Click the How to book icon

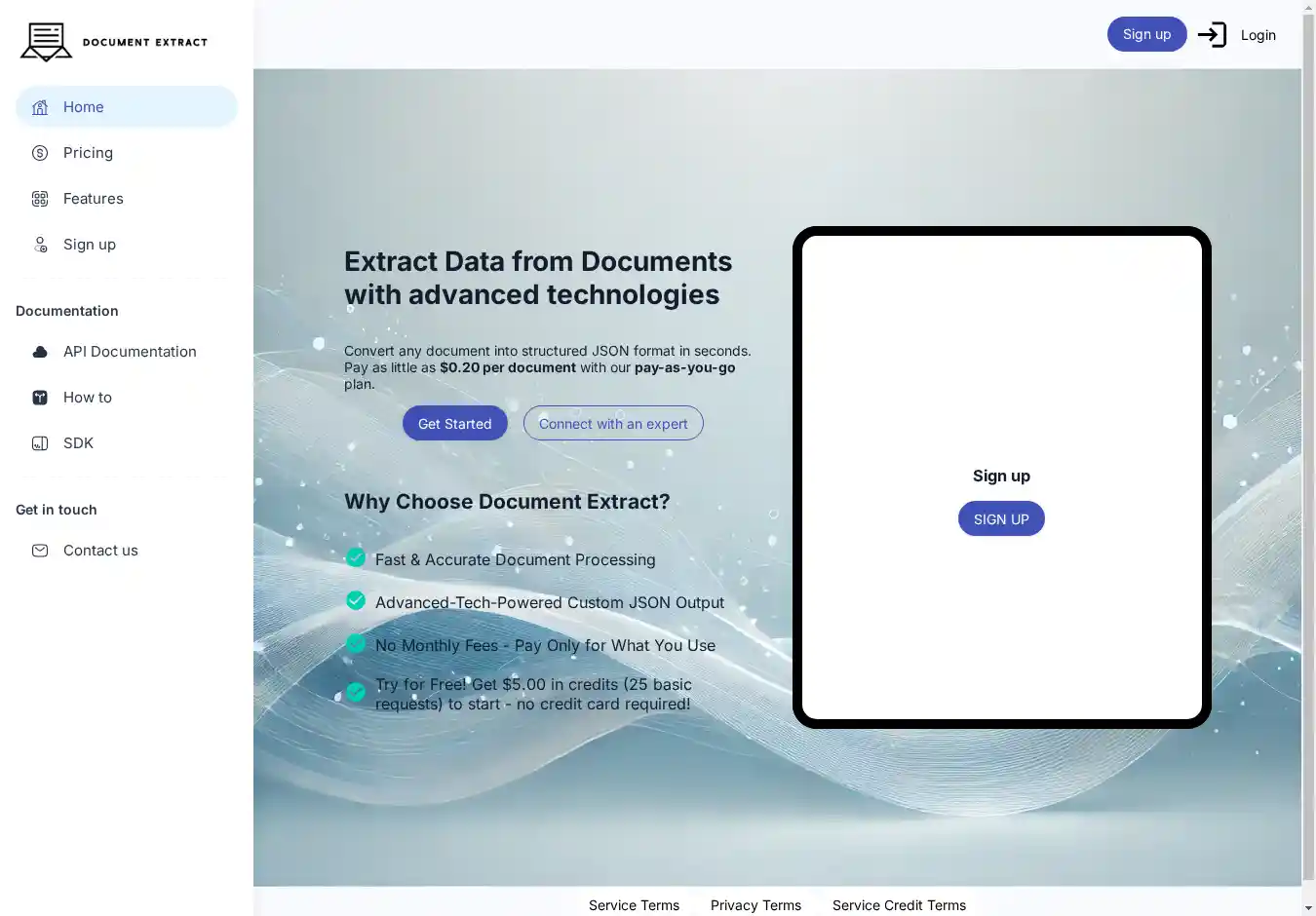pyautogui.click(x=40, y=398)
